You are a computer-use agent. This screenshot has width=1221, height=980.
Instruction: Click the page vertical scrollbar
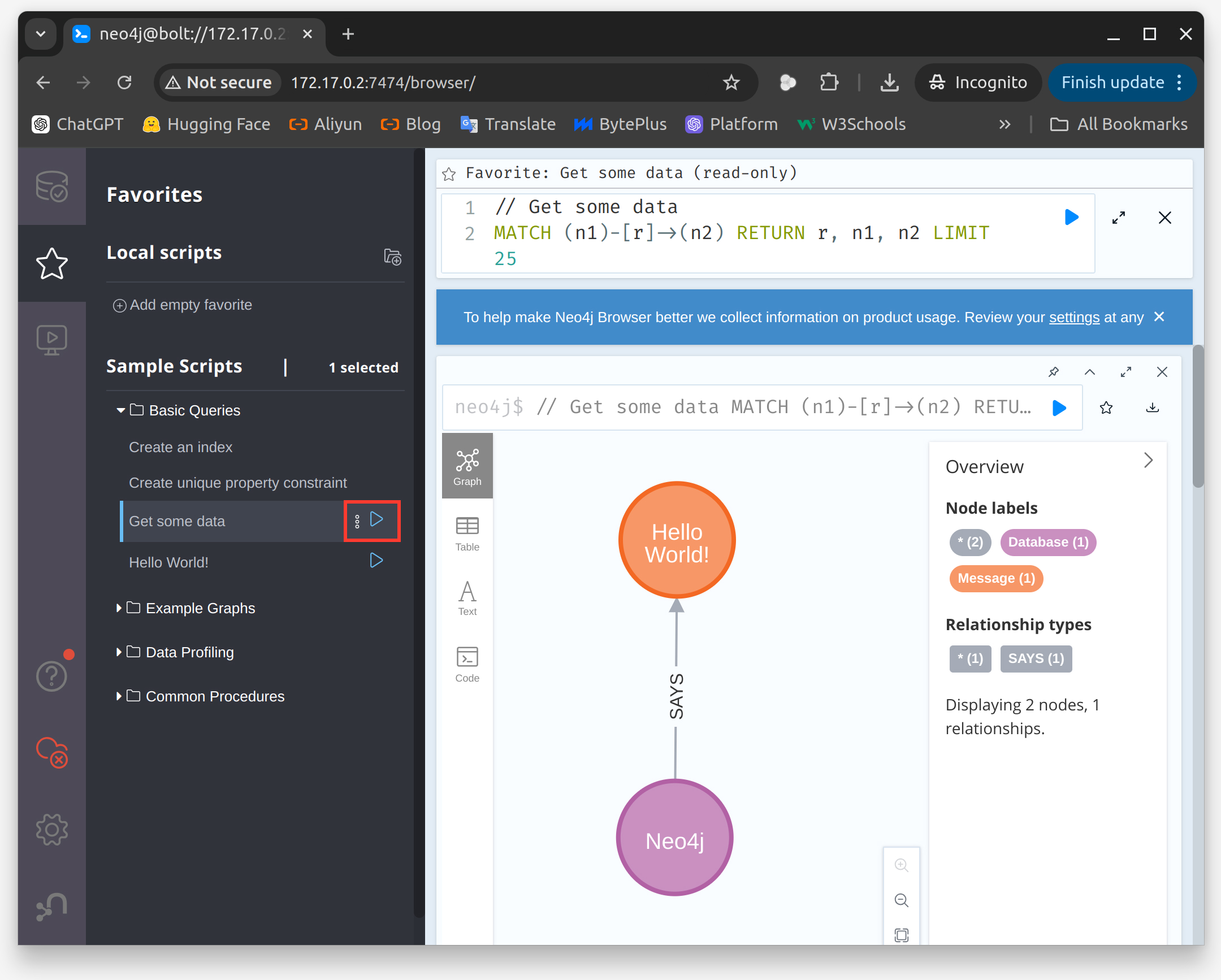click(x=1197, y=416)
